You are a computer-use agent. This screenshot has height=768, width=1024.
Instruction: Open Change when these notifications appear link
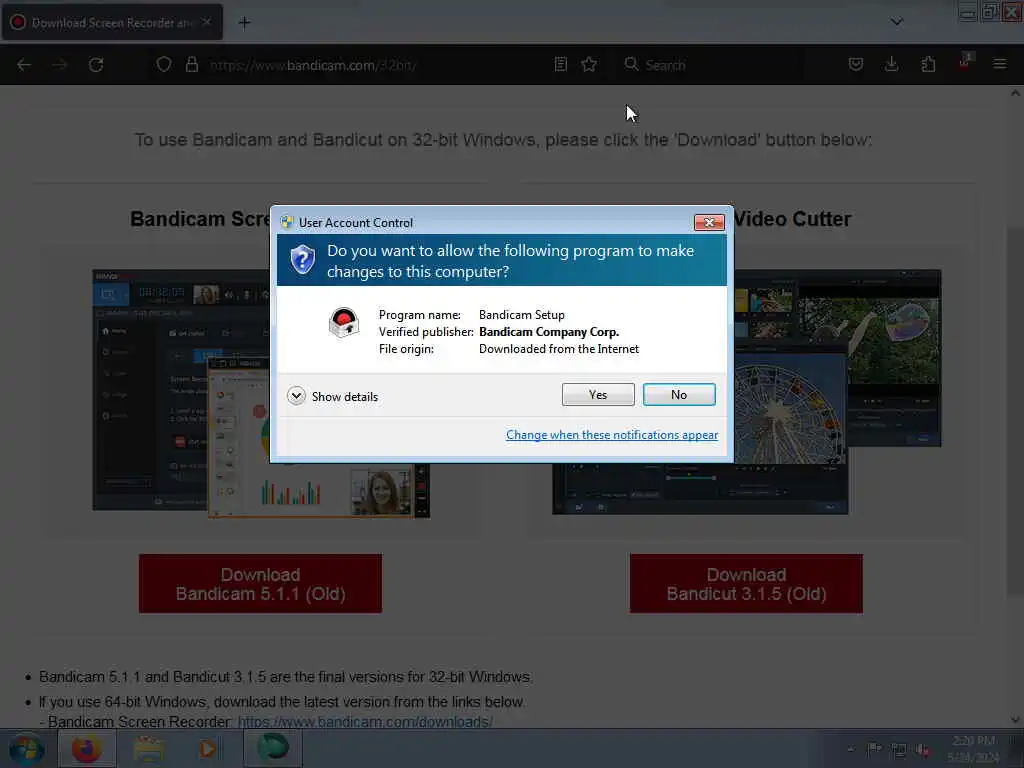click(612, 435)
